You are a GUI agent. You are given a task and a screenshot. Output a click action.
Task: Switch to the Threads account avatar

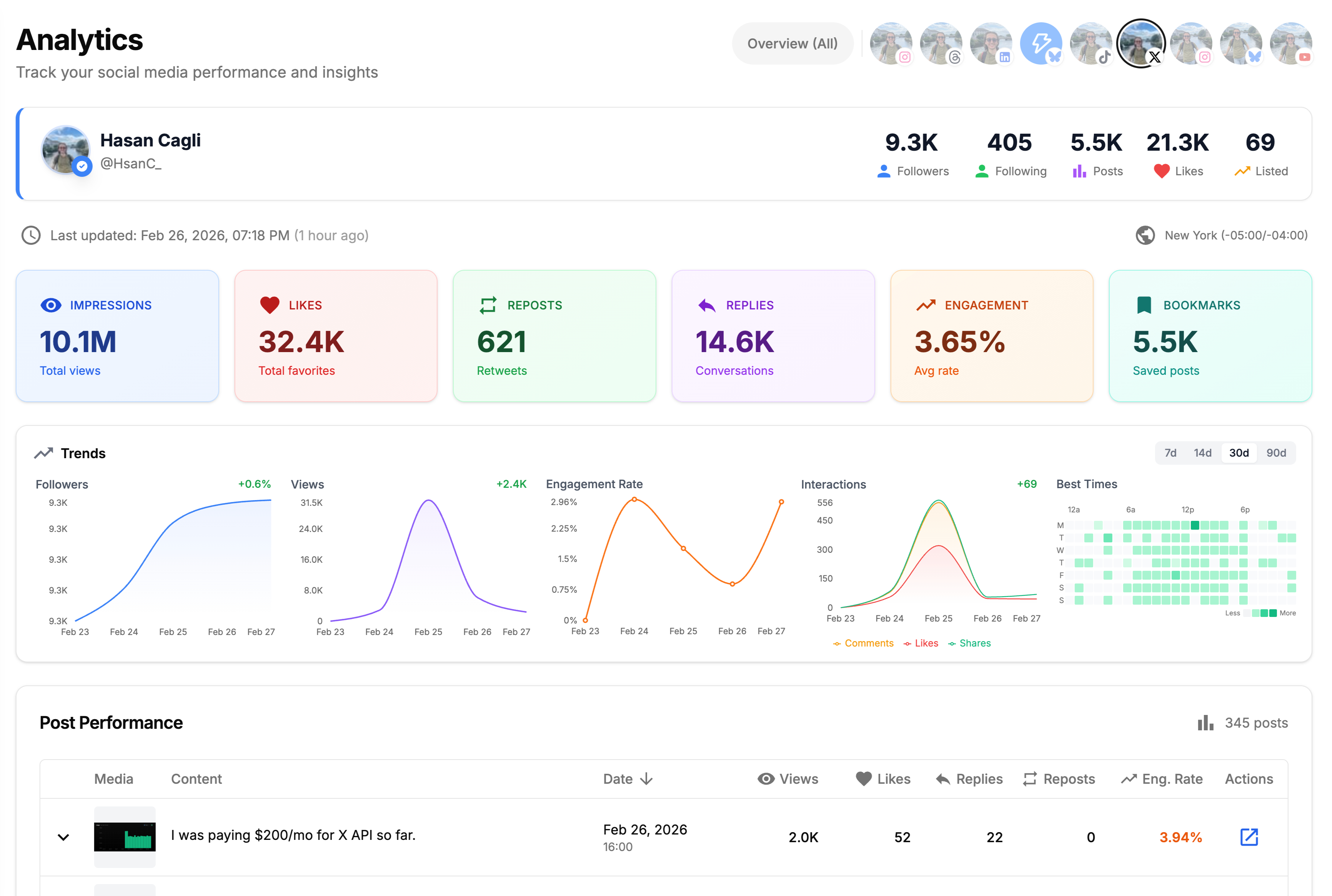[941, 43]
